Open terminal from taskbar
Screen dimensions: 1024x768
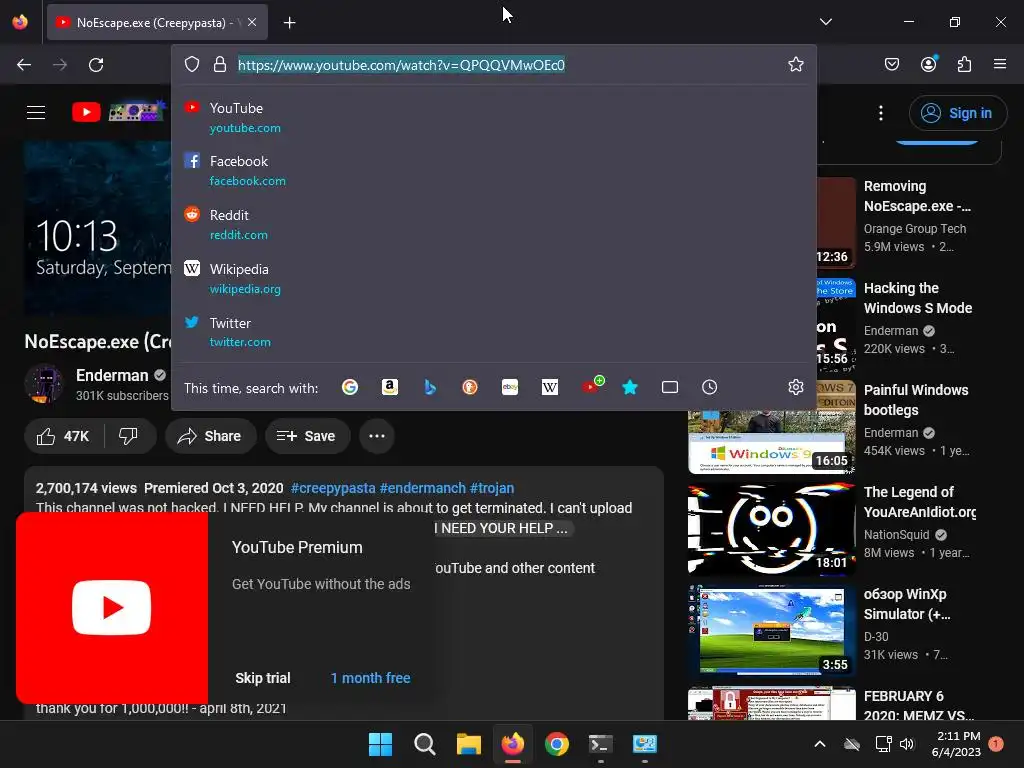[601, 744]
